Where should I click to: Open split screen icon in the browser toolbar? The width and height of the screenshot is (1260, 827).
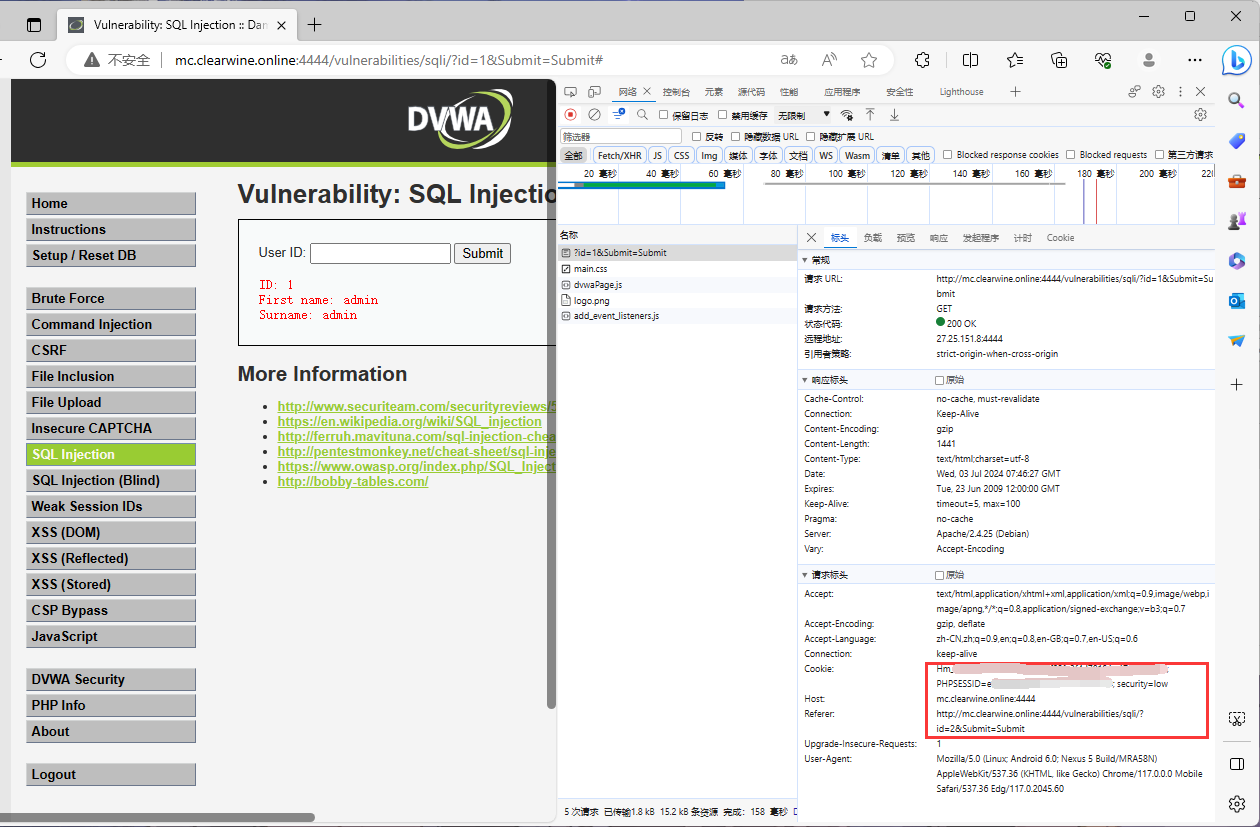click(x=970, y=60)
